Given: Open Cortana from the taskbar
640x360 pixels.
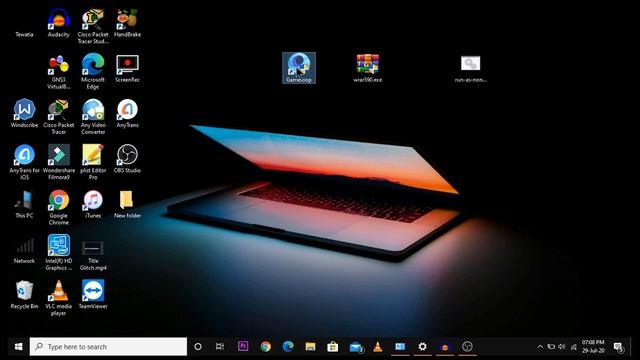Looking at the screenshot, I should pyautogui.click(x=198, y=347).
